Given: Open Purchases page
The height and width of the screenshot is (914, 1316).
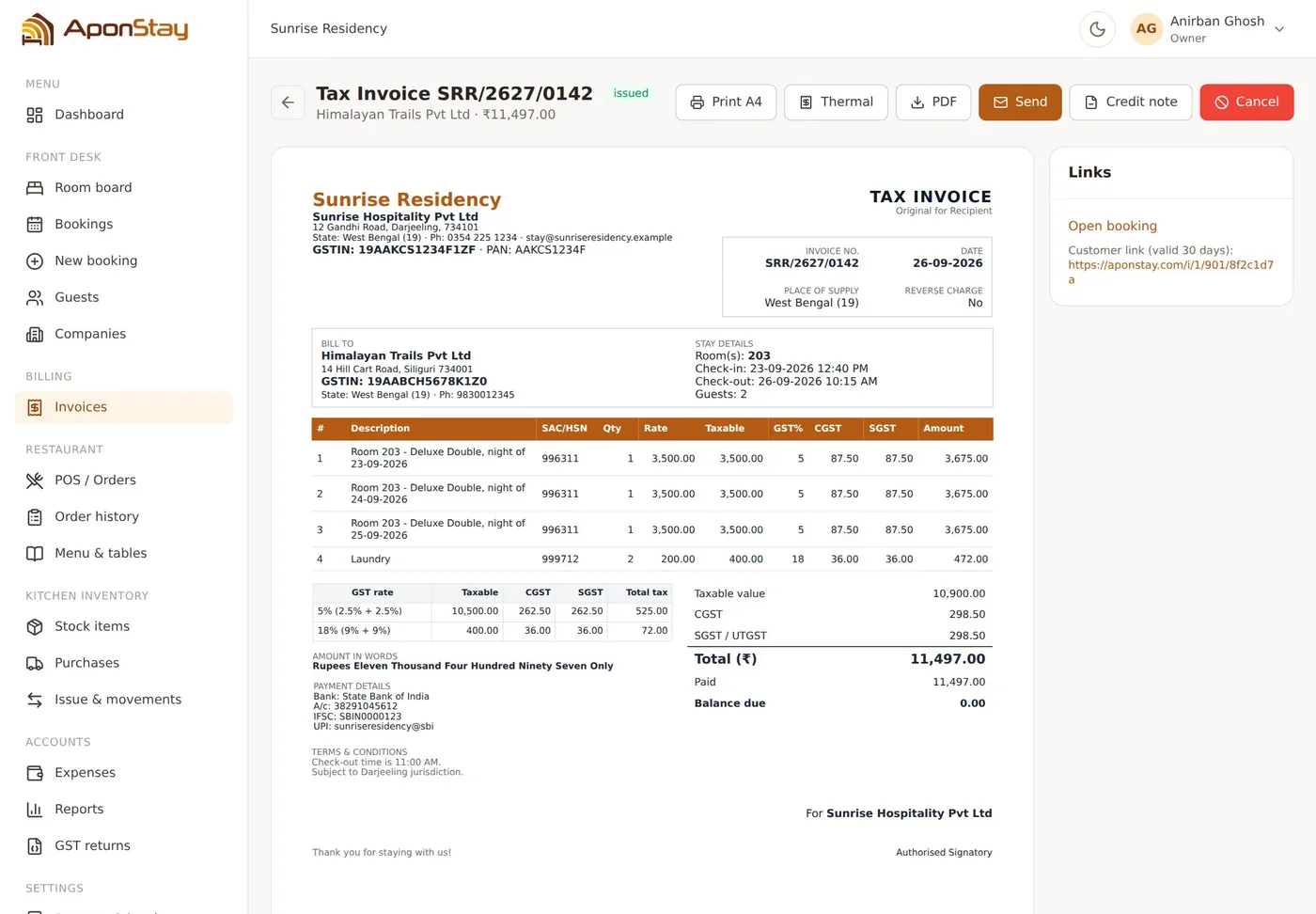Looking at the screenshot, I should pyautogui.click(x=124, y=664).
